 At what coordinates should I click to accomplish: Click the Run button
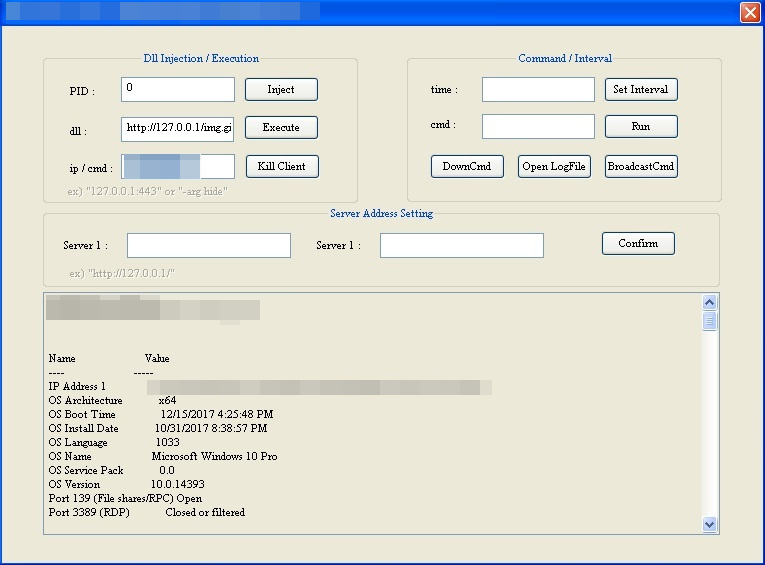pos(641,127)
